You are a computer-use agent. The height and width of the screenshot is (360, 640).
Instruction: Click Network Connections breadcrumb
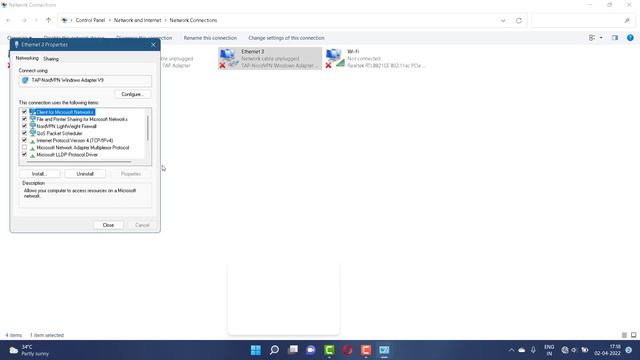point(193,20)
